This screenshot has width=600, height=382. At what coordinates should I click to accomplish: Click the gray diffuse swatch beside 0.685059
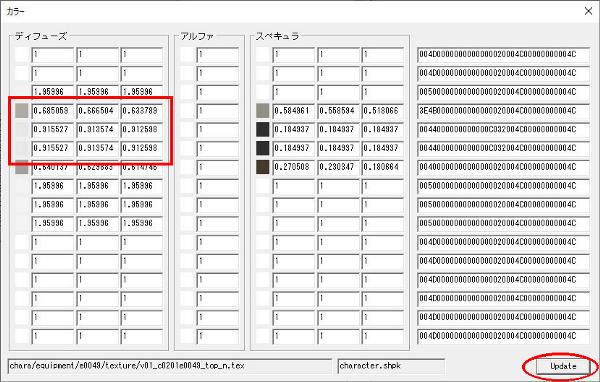point(22,111)
